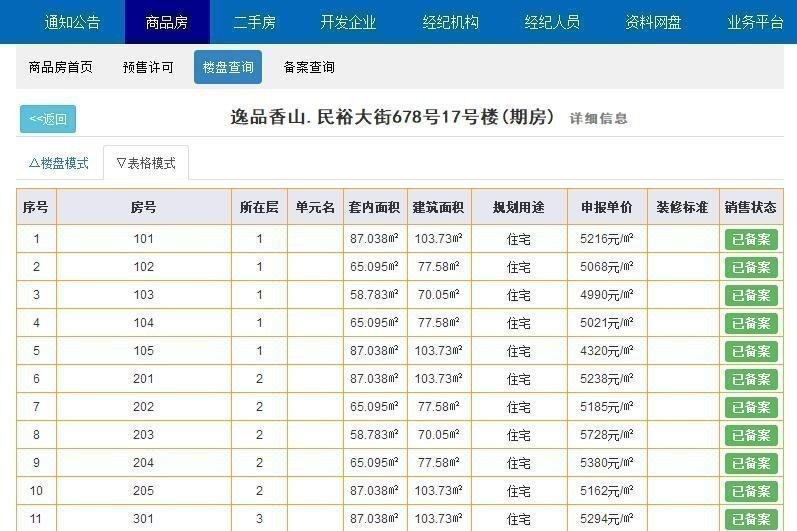Select the 商品房 navigation tab
This screenshot has height=531, width=797.
coord(167,22)
